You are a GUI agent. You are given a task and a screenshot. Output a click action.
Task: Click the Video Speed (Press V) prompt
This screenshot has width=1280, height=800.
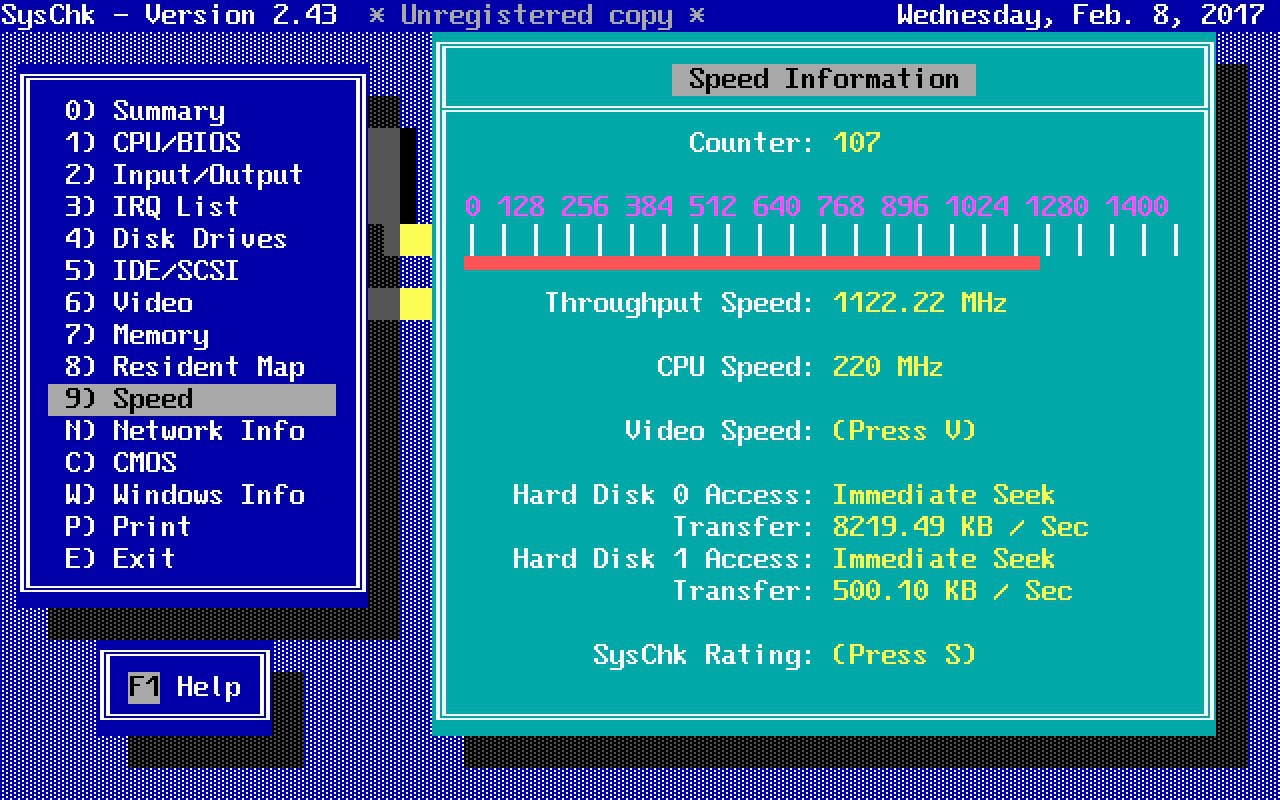(x=904, y=431)
